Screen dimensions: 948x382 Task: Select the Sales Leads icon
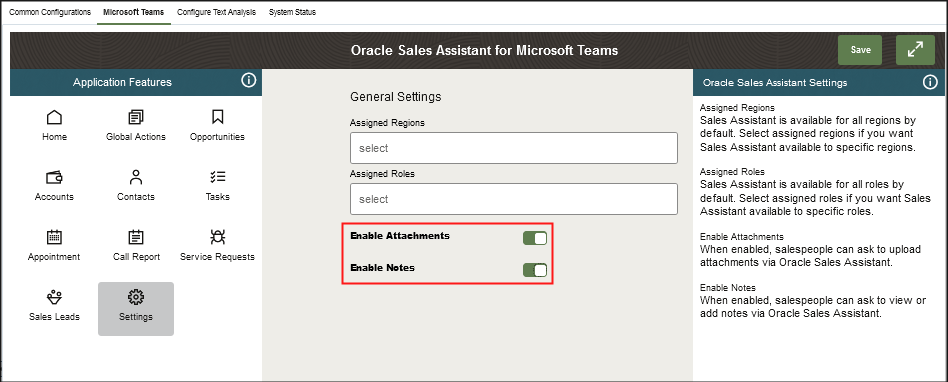click(x=54, y=297)
